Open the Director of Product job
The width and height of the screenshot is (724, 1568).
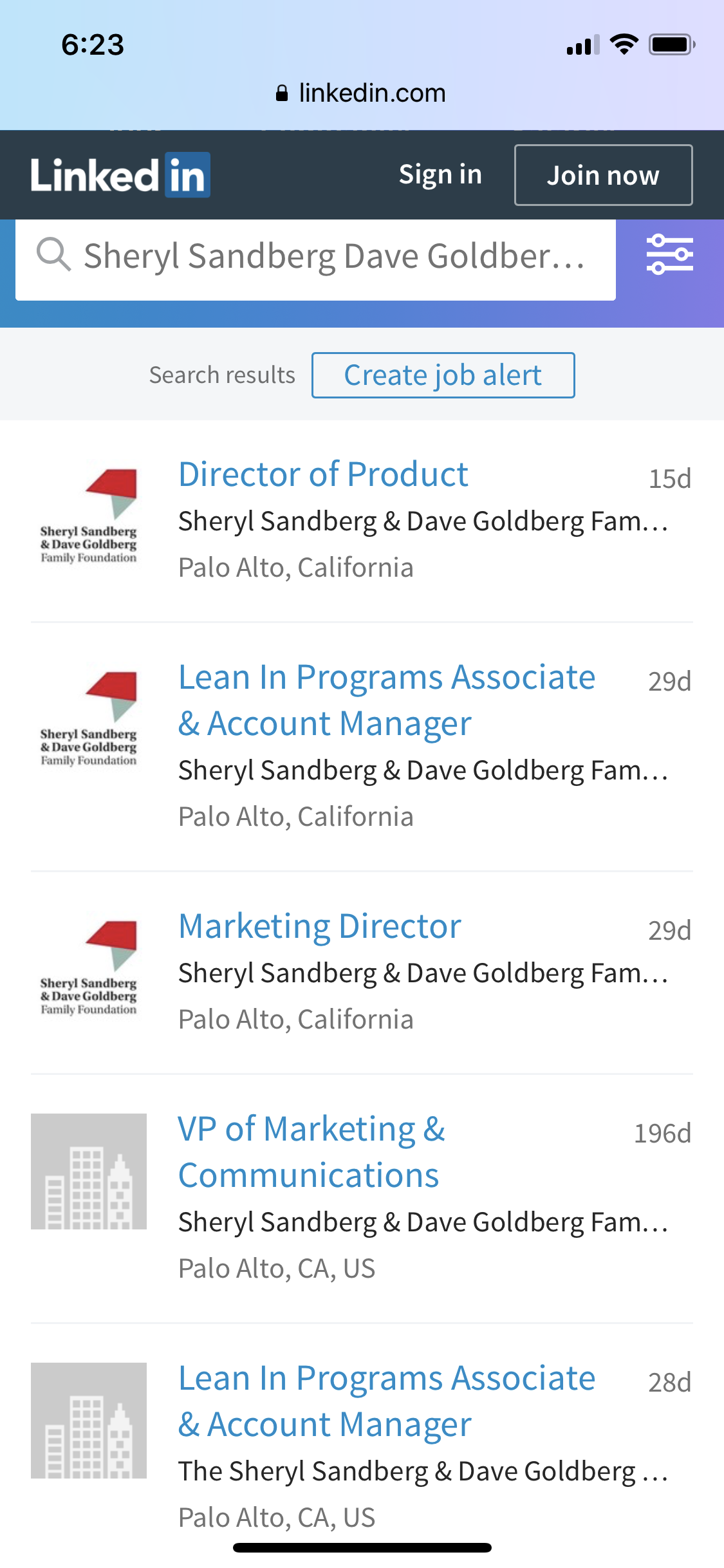tap(323, 475)
